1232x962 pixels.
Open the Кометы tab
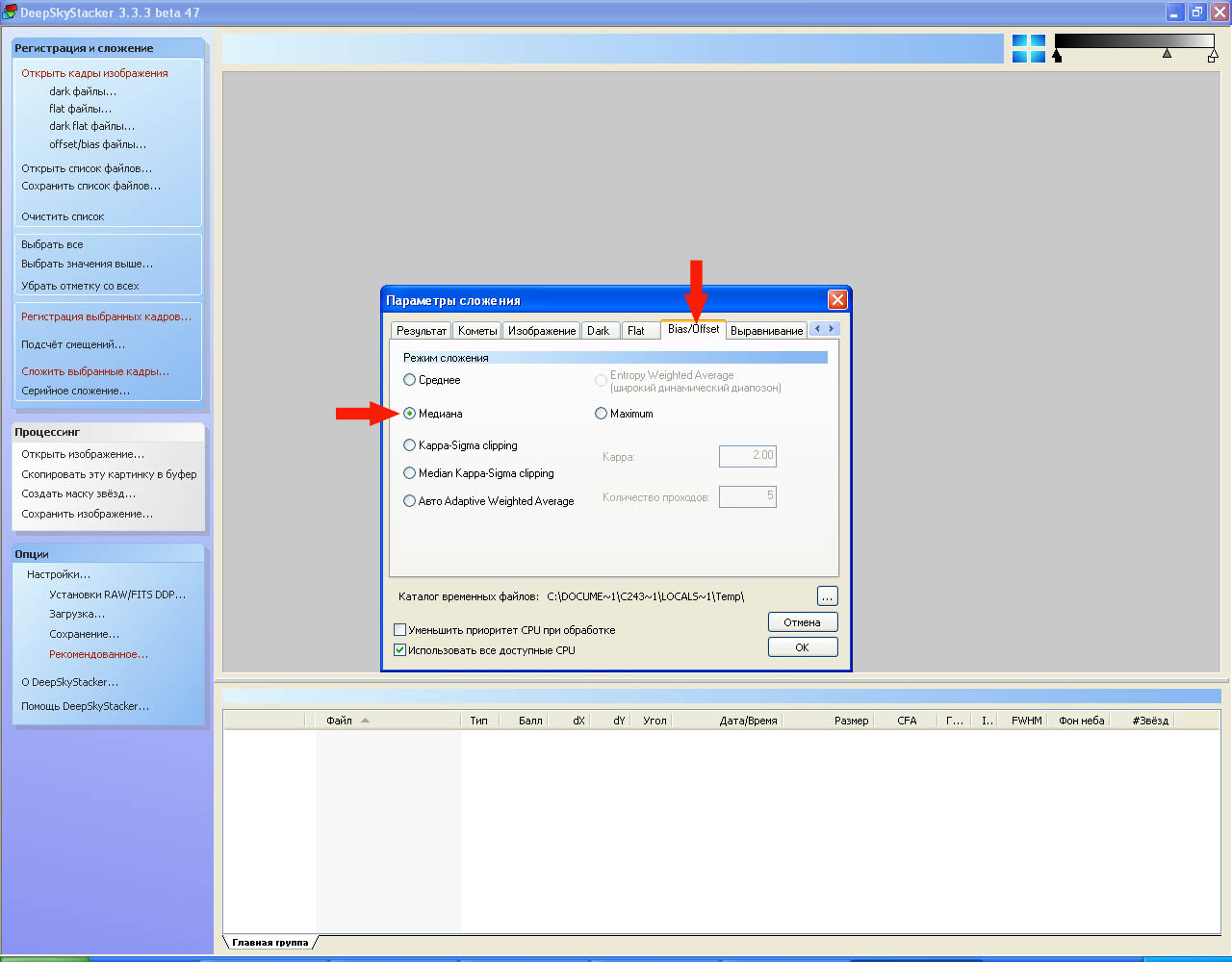[477, 331]
